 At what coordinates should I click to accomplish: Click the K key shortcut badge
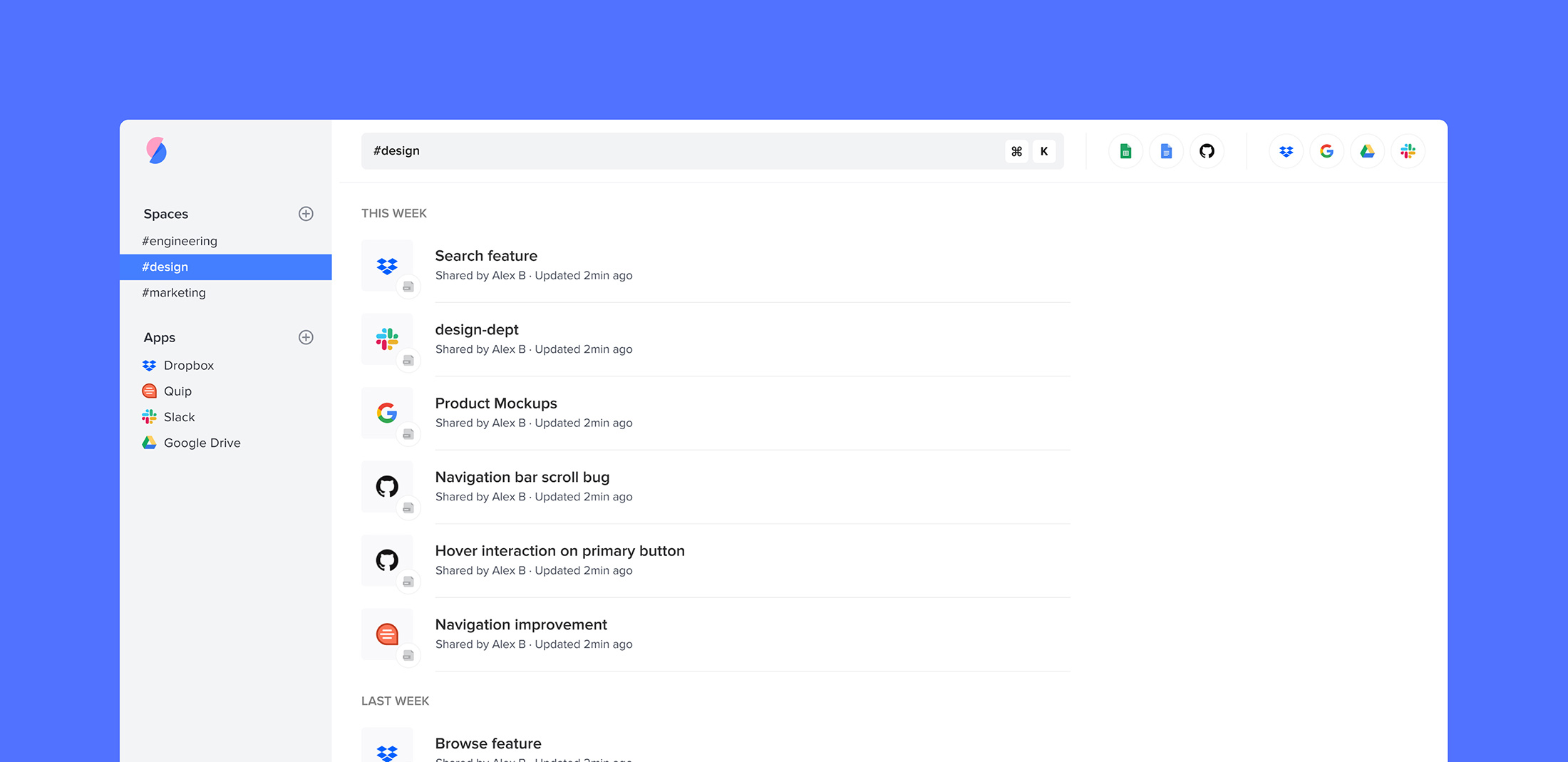pyautogui.click(x=1044, y=151)
